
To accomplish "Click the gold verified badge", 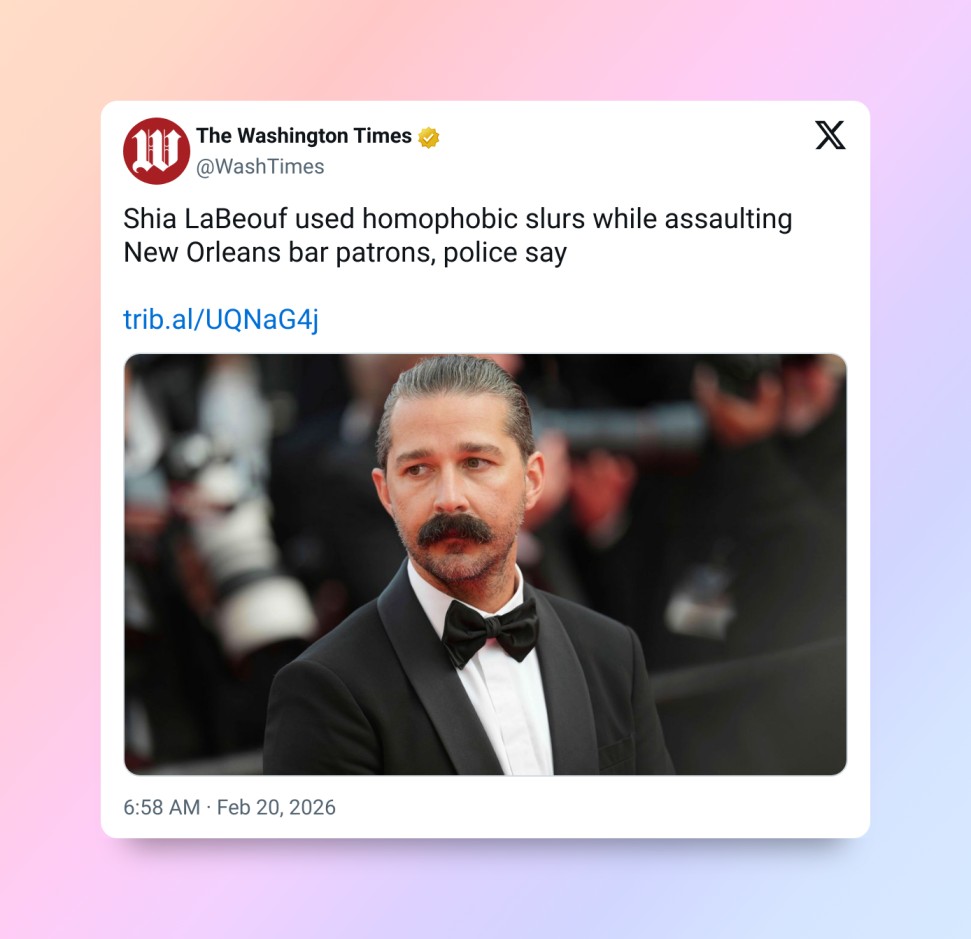I will [x=429, y=137].
